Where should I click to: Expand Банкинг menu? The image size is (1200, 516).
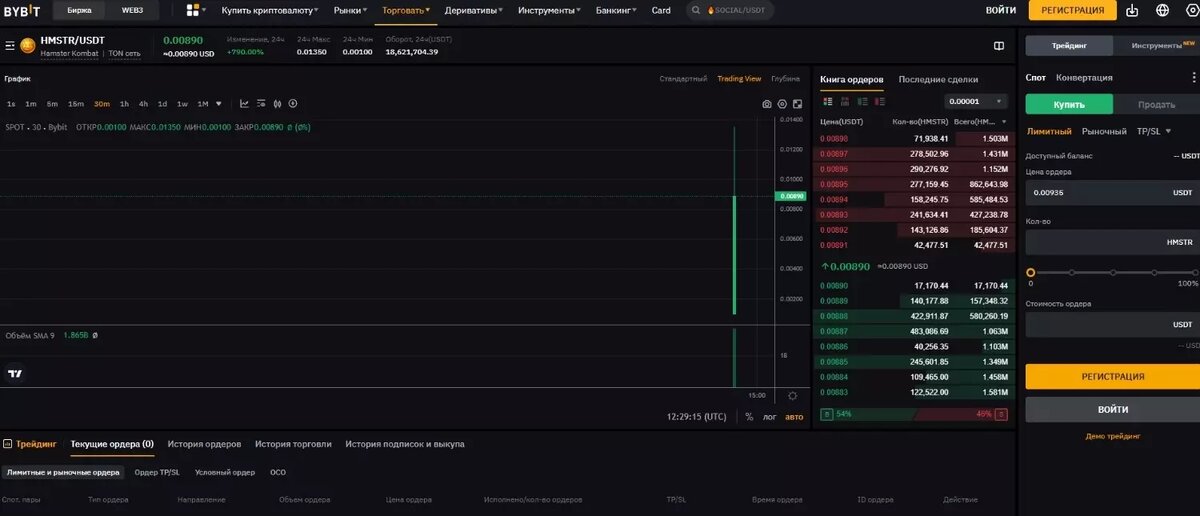coord(616,10)
